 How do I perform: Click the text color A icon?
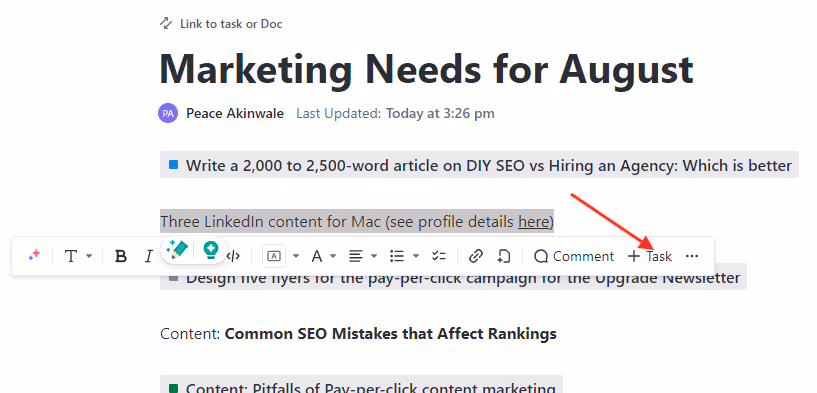[x=317, y=256]
